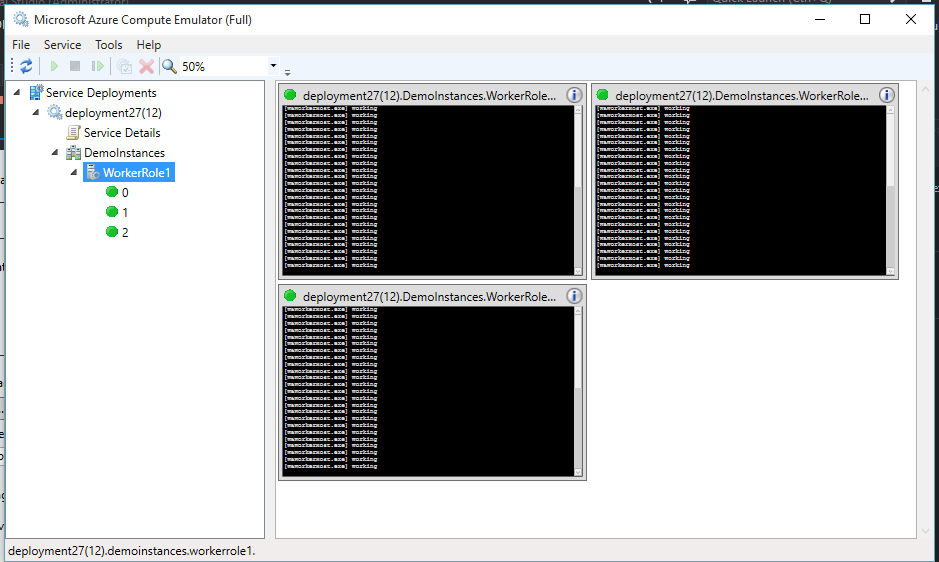The width and height of the screenshot is (939, 562).
Task: Click the green status dot of instance 0
Action: [111, 192]
